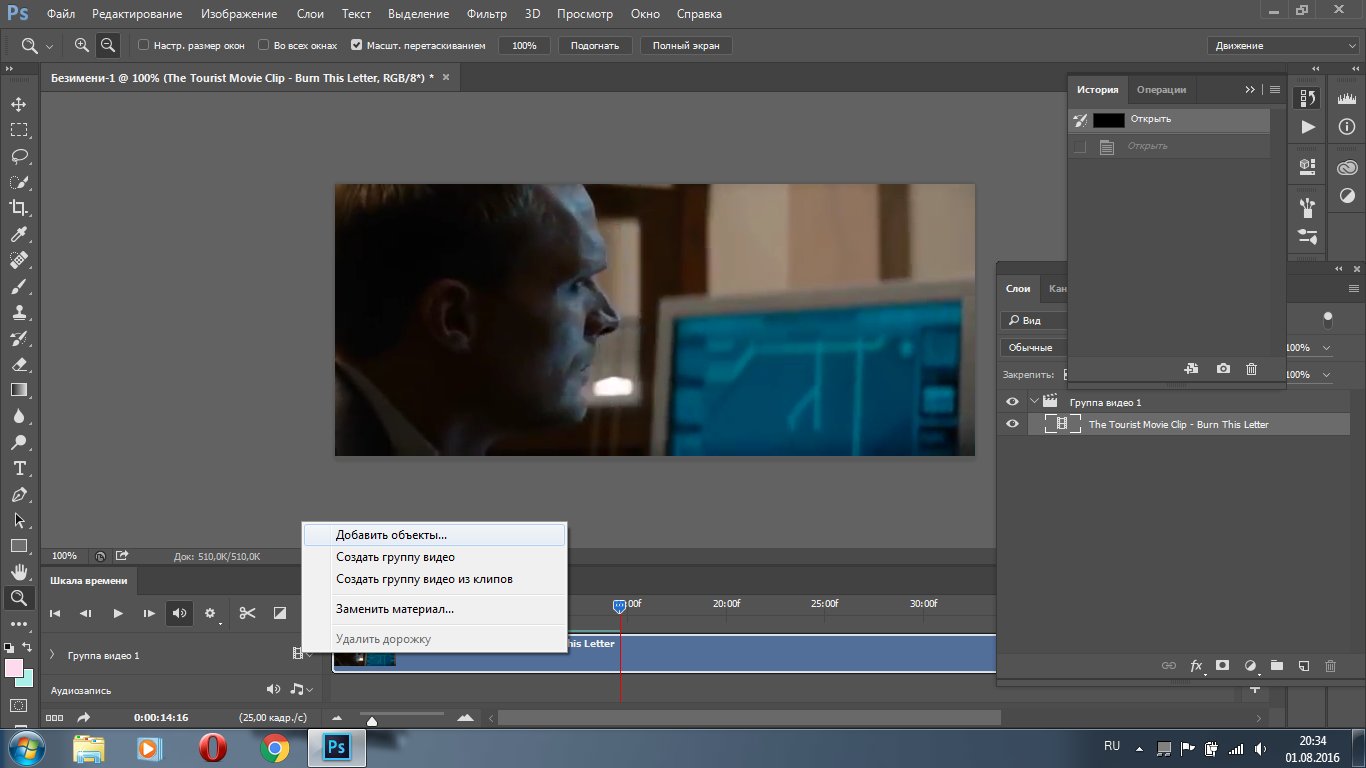Select the Hand tool

coord(19,572)
